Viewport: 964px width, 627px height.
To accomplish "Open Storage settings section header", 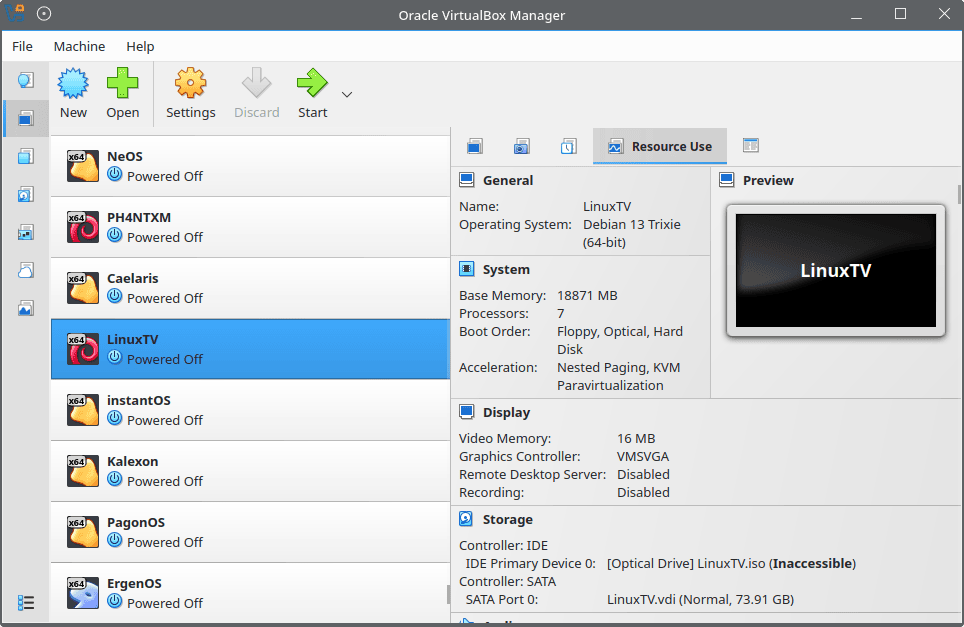I will (x=507, y=519).
